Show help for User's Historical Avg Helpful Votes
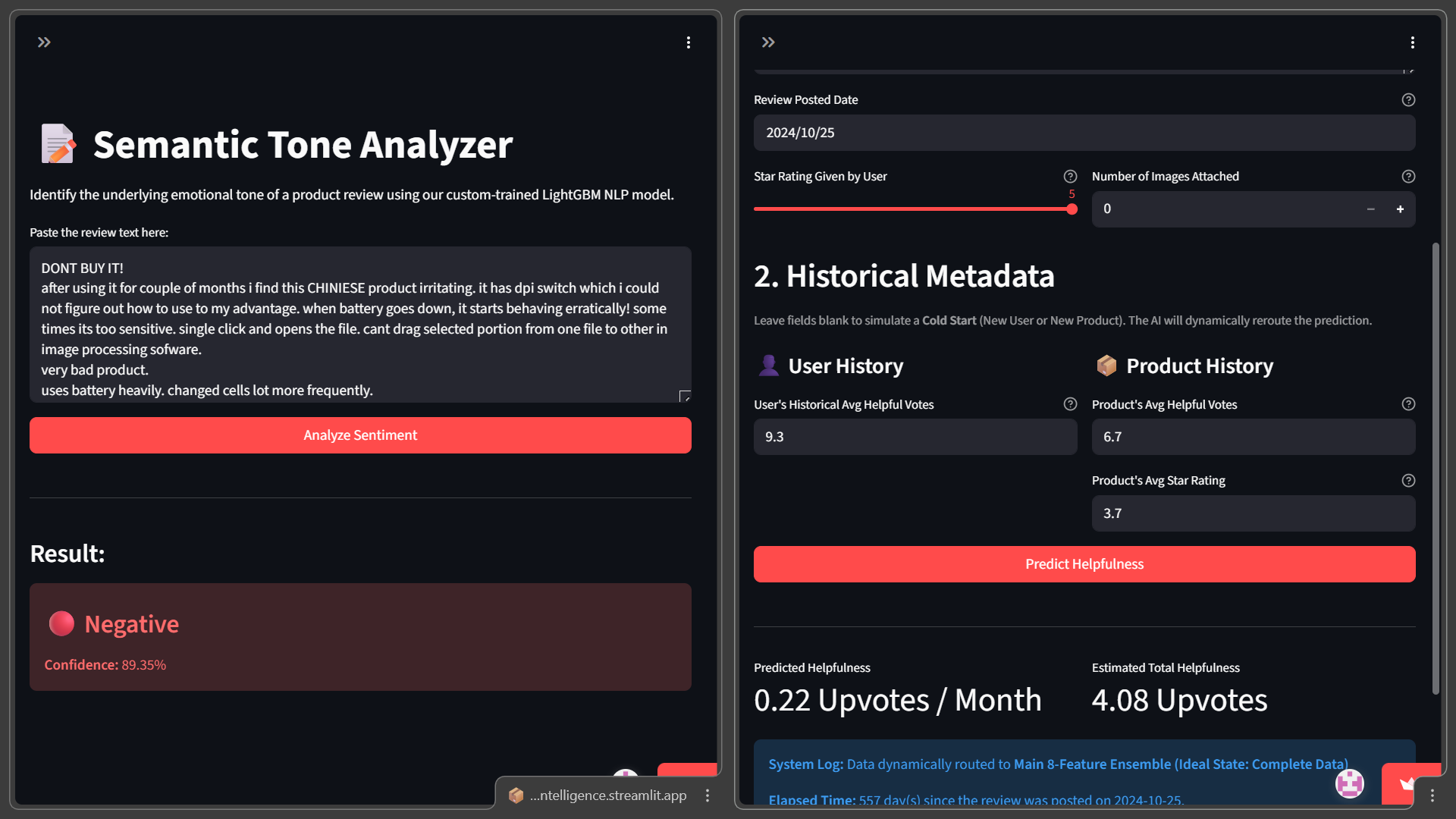Viewport: 1456px width, 819px height. pyautogui.click(x=1070, y=404)
